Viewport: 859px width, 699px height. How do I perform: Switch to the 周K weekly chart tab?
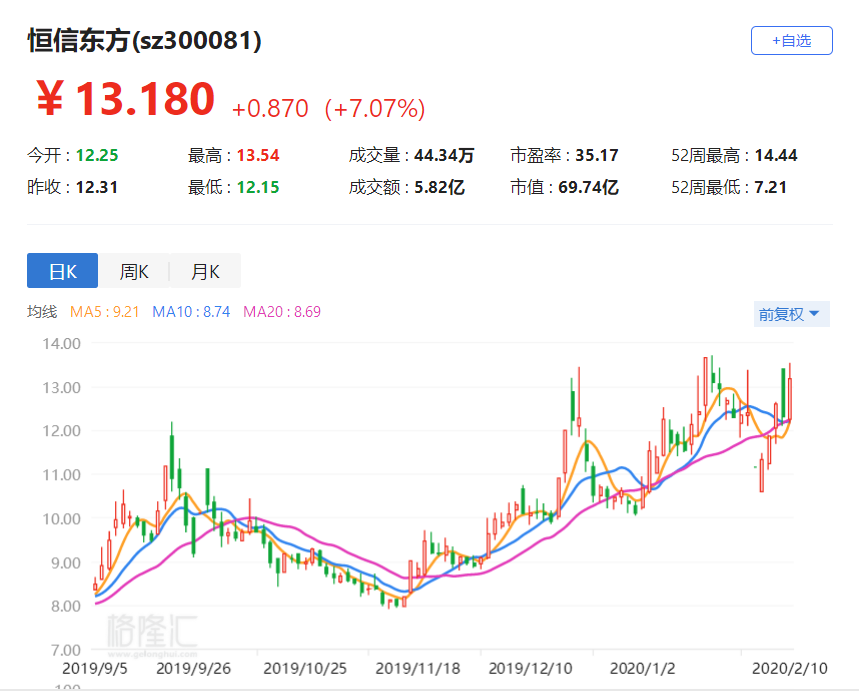[134, 271]
